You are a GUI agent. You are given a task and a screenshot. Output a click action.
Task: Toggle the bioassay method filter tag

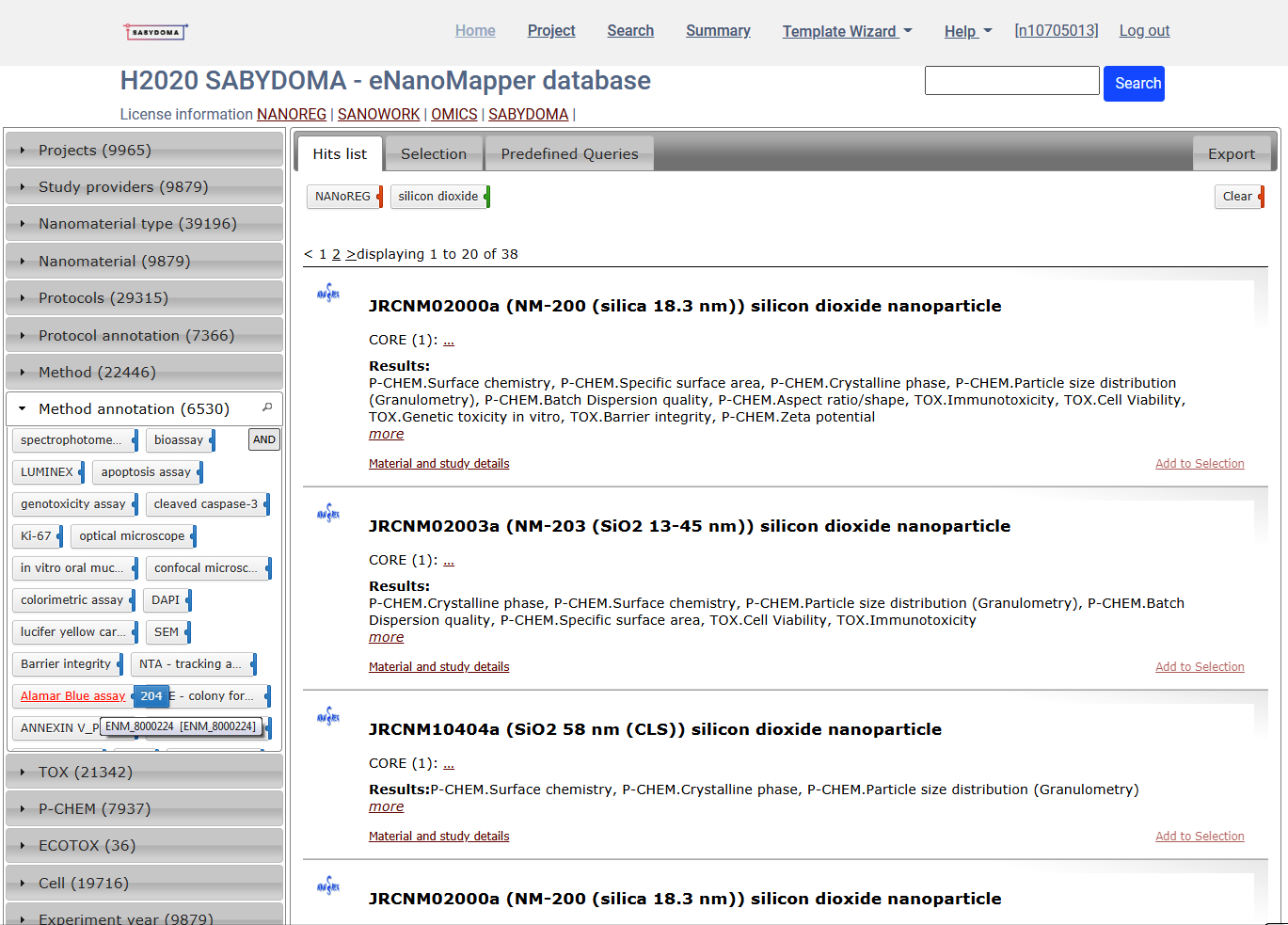pos(179,440)
